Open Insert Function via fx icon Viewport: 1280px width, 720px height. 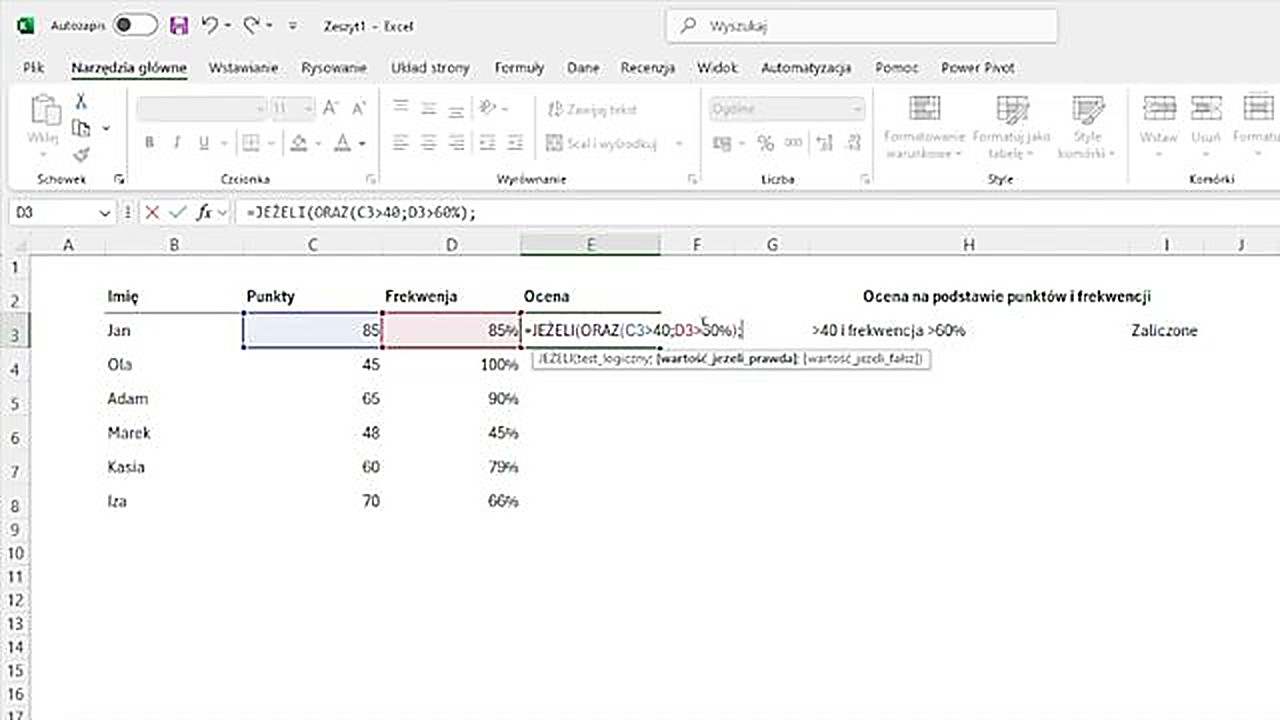coord(204,213)
